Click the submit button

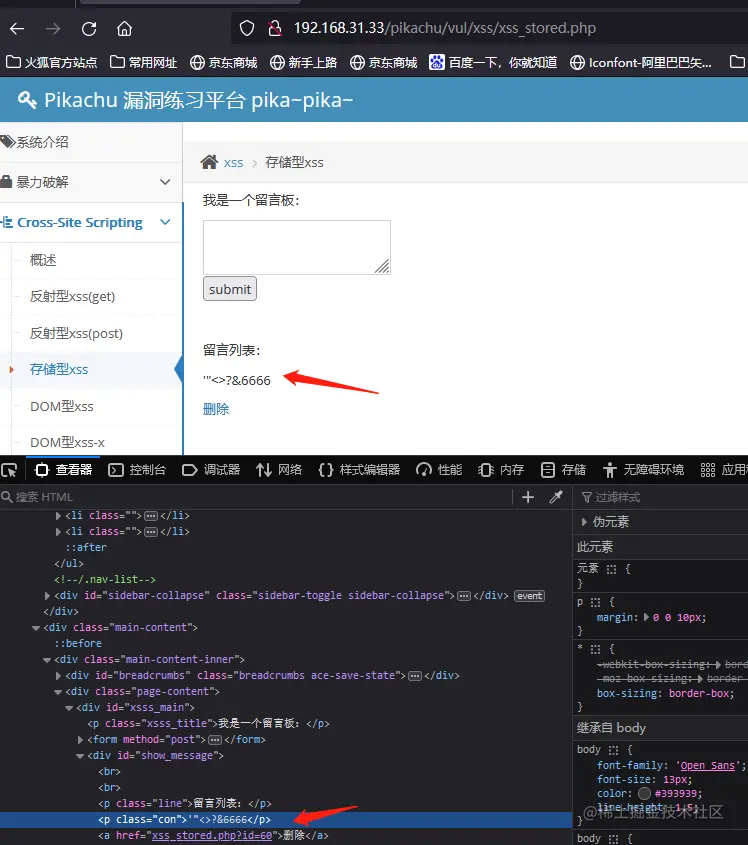[230, 289]
